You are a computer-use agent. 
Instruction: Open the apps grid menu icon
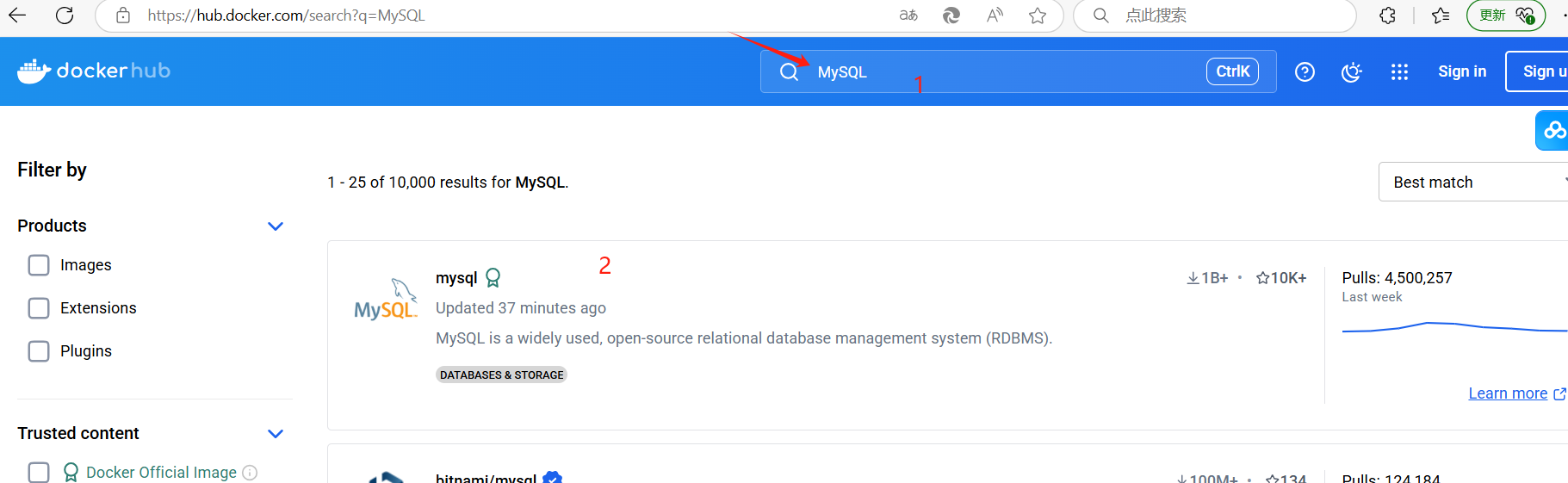click(x=1399, y=71)
